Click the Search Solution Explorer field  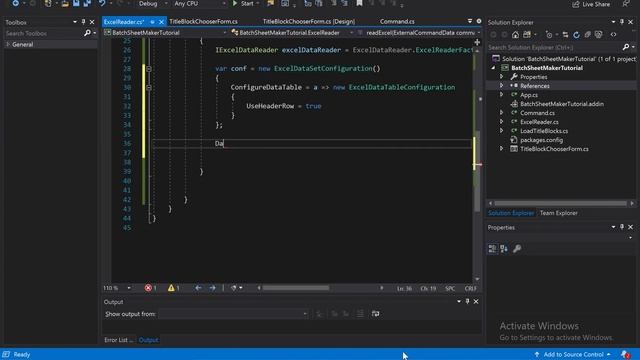[554, 47]
